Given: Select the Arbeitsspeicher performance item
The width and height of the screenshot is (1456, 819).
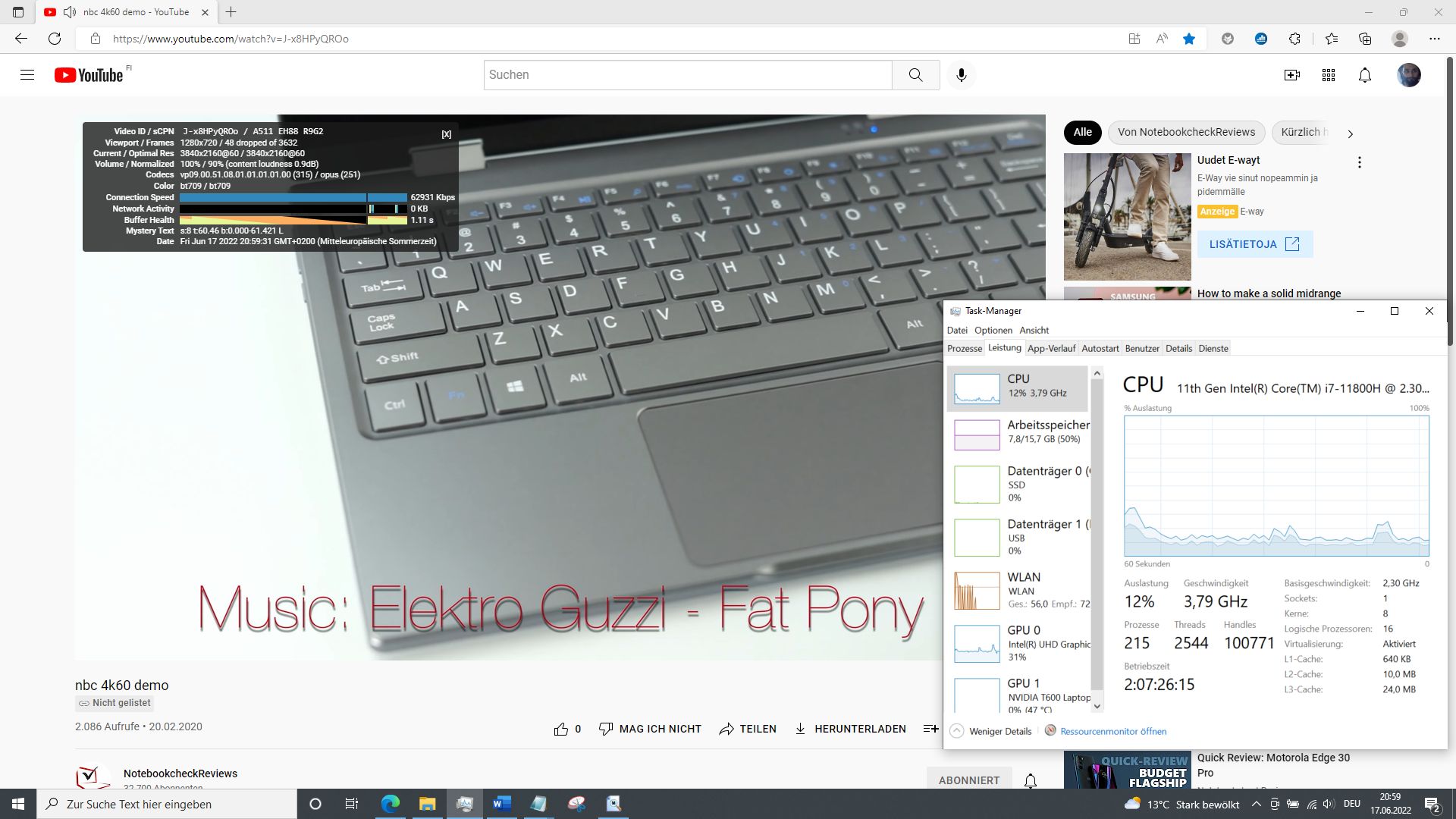Looking at the screenshot, I should point(1018,435).
